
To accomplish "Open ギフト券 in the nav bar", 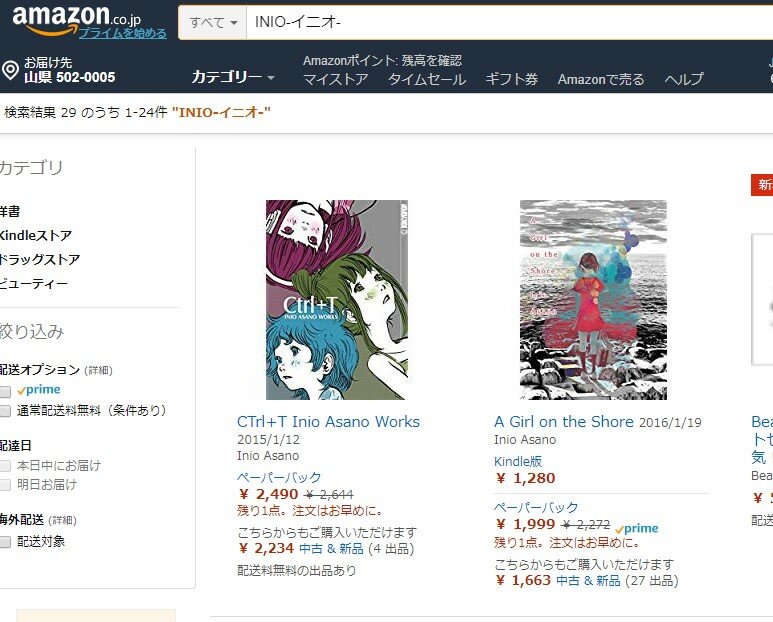I will [511, 79].
